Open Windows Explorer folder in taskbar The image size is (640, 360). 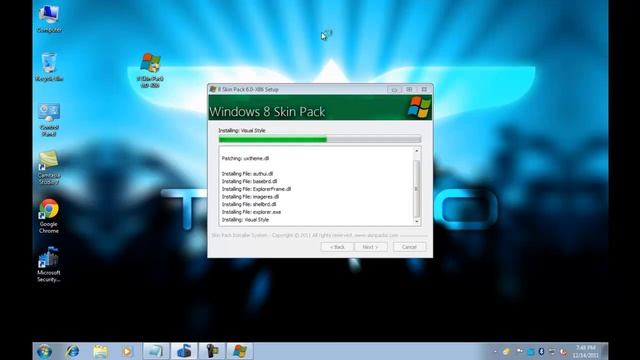click(100, 351)
